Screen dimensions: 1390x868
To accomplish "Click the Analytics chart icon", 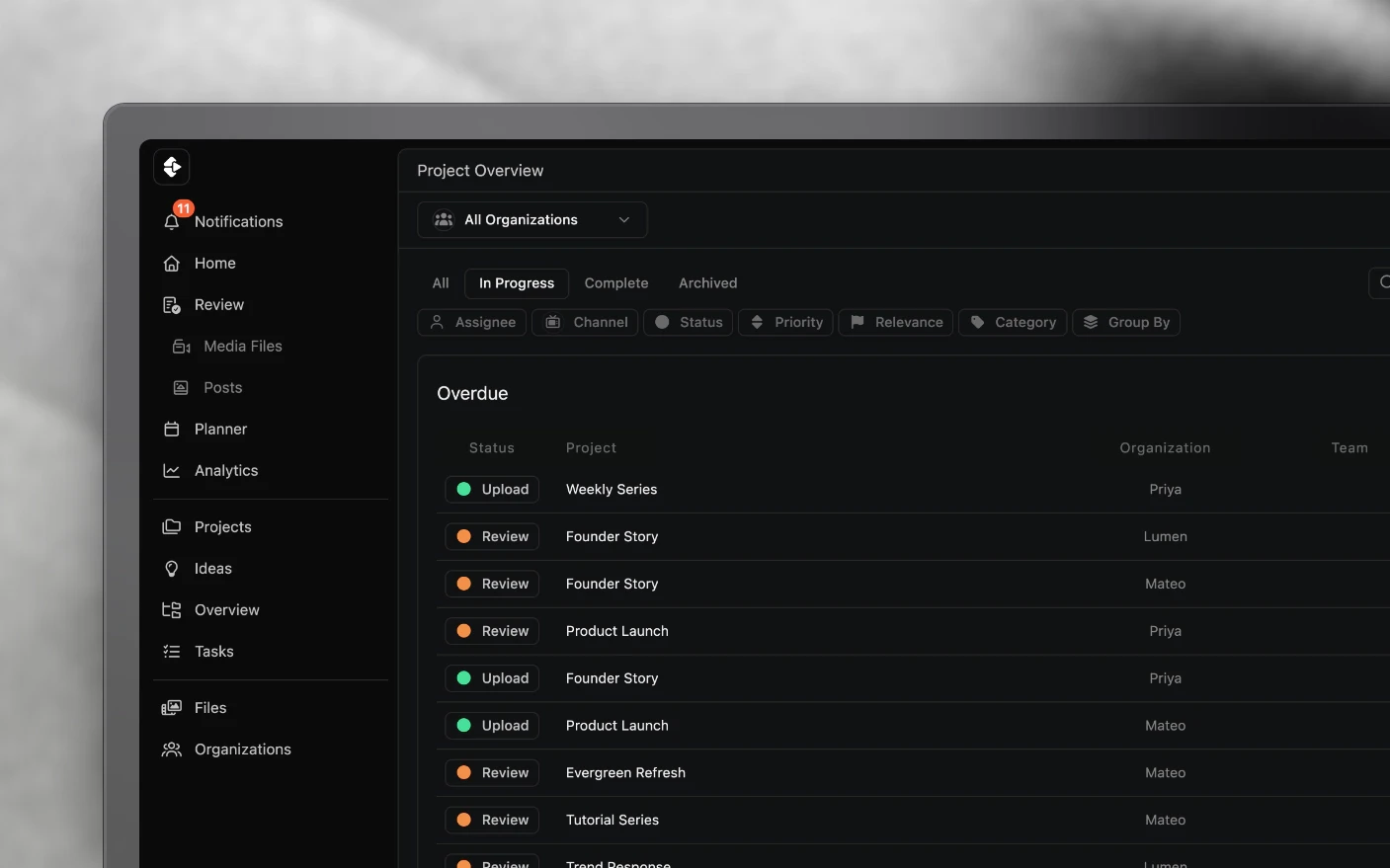I will (172, 471).
